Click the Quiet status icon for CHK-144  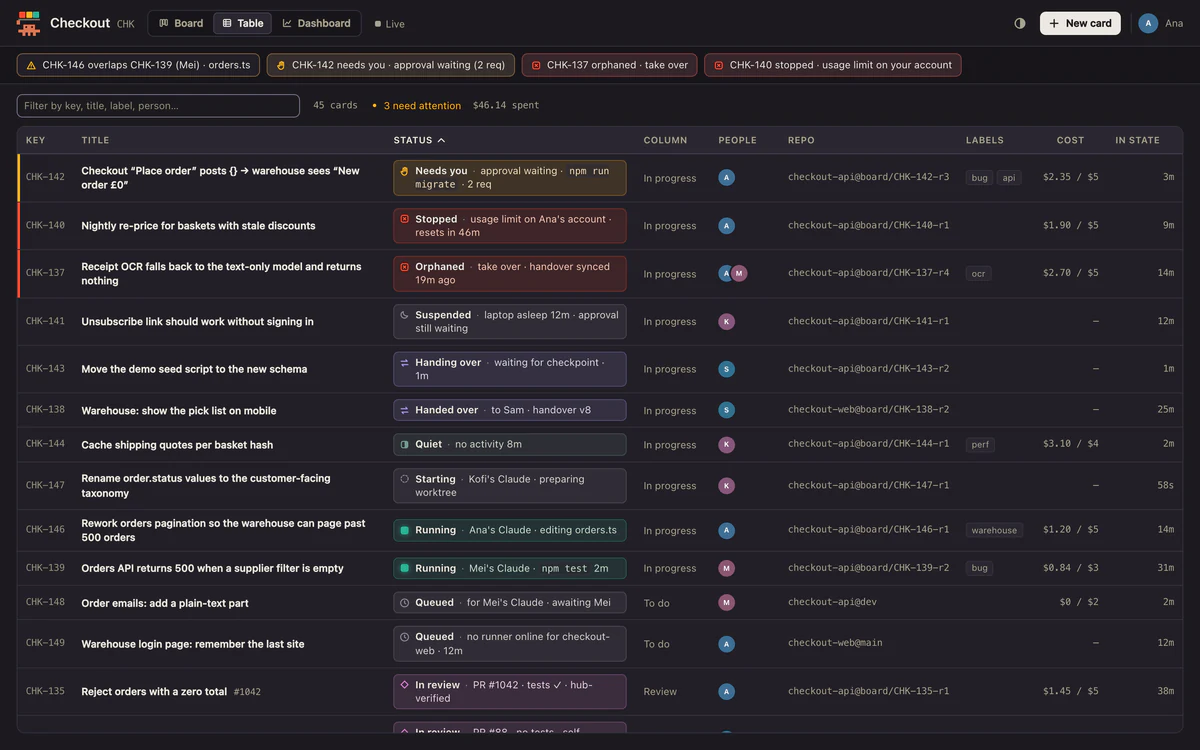point(405,444)
